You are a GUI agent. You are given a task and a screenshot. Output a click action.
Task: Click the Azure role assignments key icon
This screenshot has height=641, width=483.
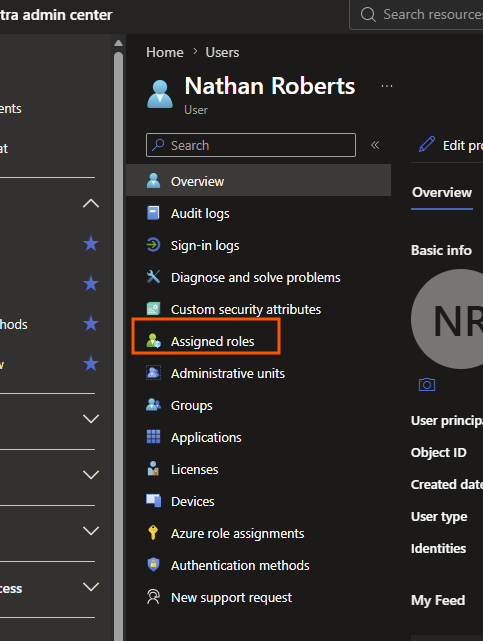coord(153,533)
